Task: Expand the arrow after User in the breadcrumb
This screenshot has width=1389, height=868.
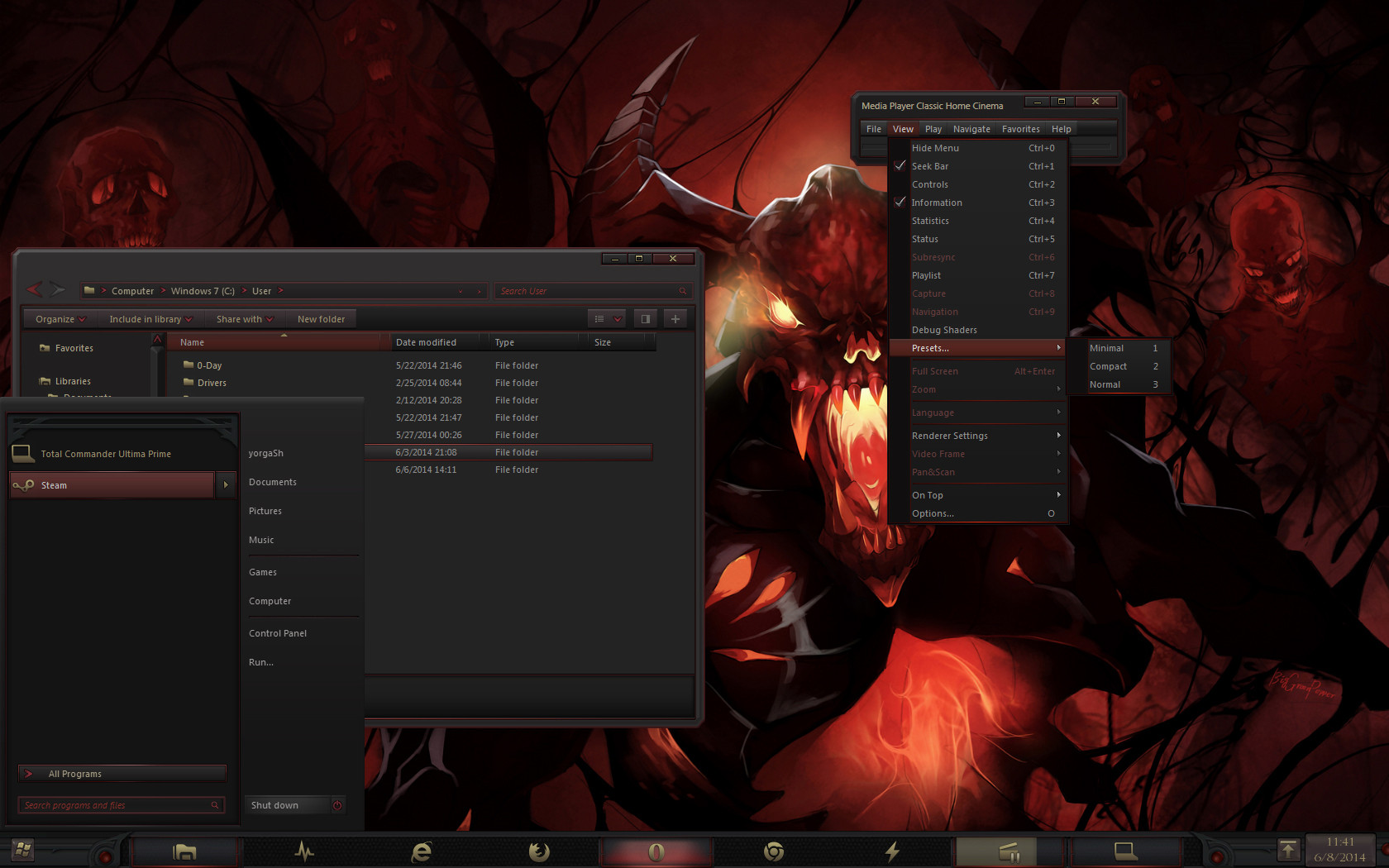Action: (x=280, y=291)
